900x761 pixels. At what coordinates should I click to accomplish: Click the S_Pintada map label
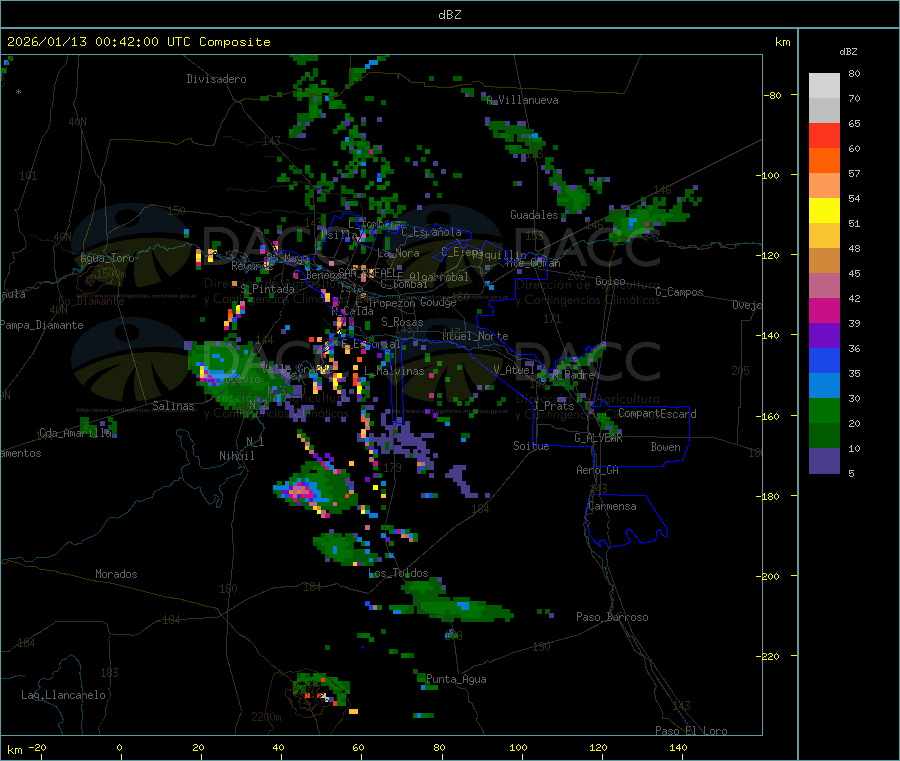(267, 289)
